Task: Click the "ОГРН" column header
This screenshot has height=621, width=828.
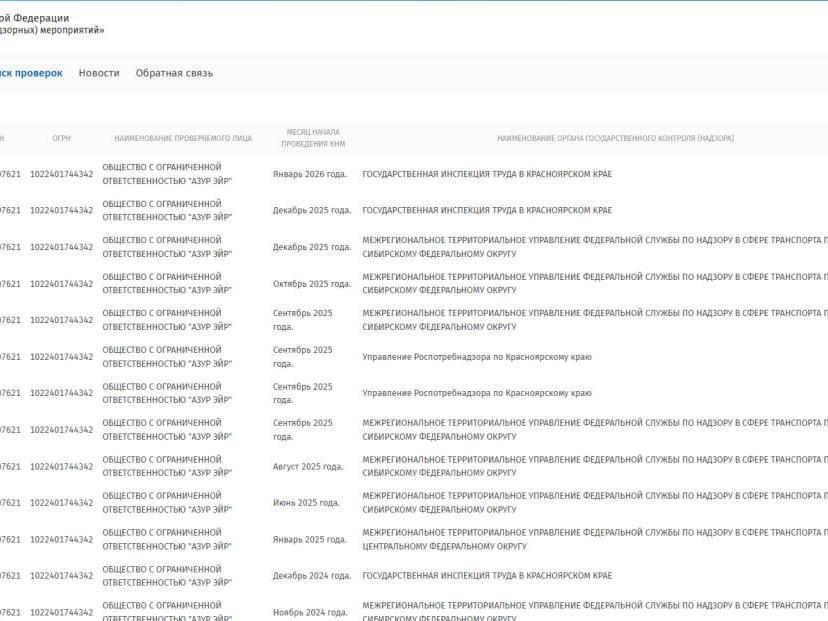Action: pos(61,138)
